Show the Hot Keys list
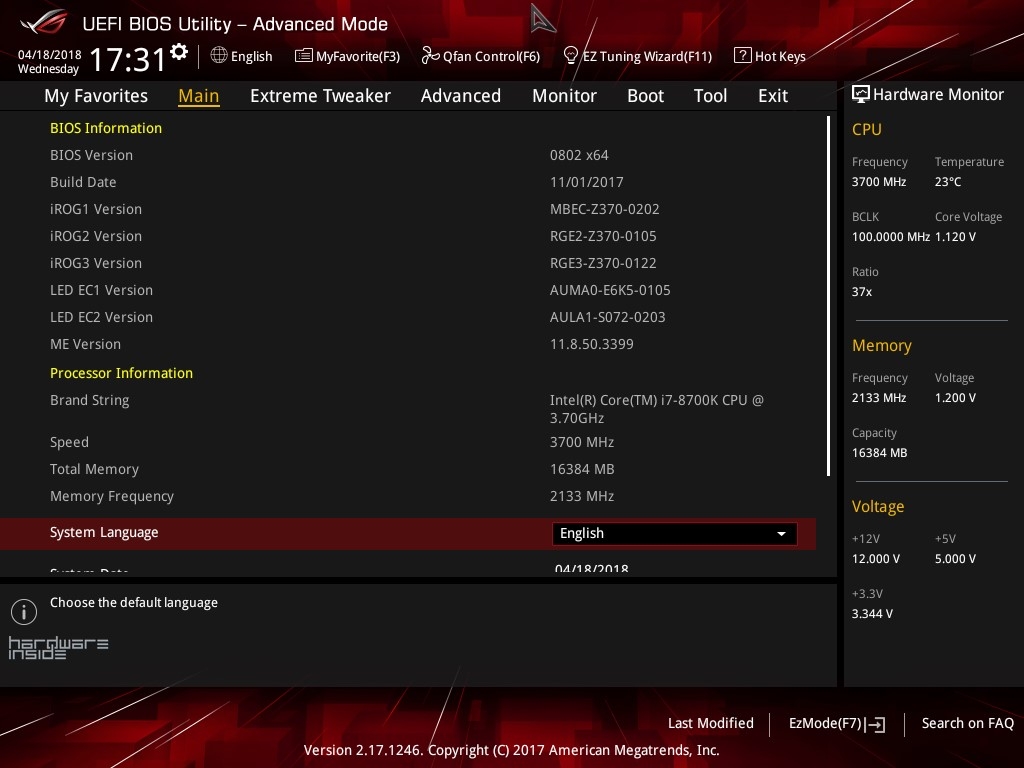Image resolution: width=1024 pixels, height=768 pixels. pyautogui.click(x=770, y=56)
